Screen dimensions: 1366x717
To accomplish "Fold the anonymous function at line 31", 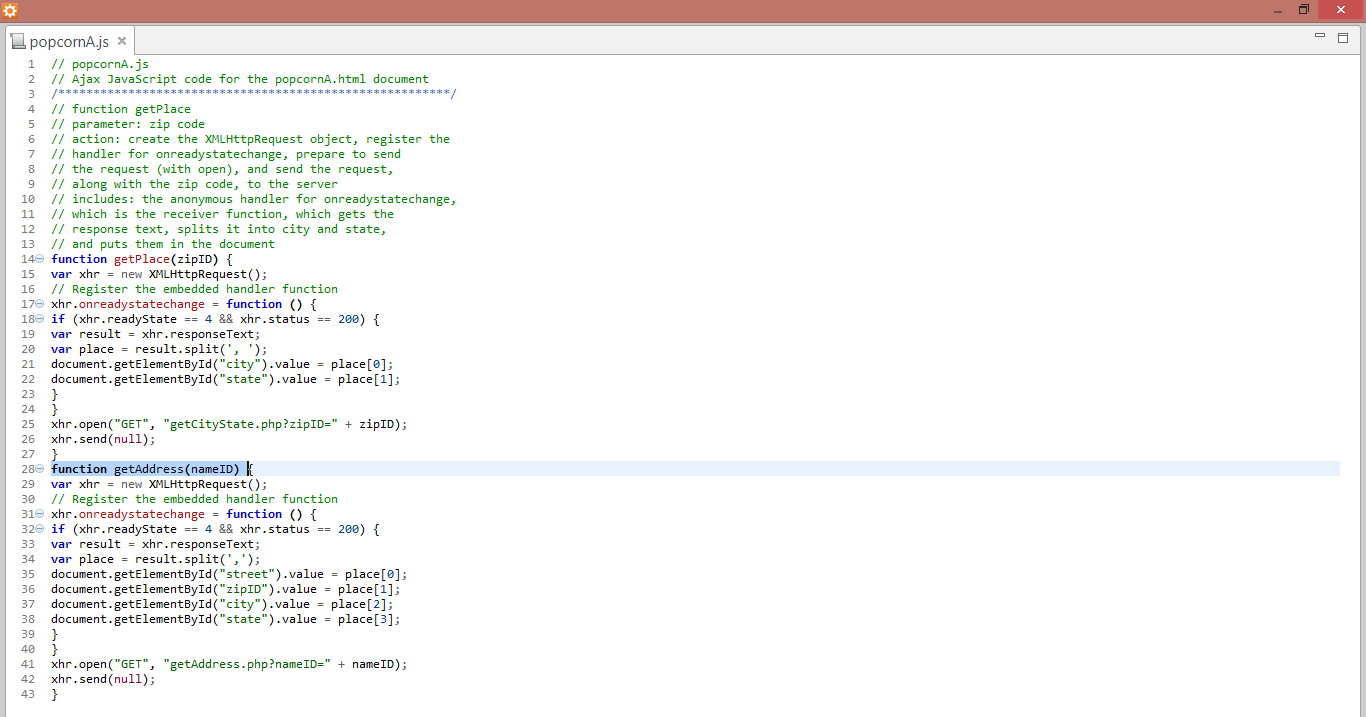I will pyautogui.click(x=40, y=514).
